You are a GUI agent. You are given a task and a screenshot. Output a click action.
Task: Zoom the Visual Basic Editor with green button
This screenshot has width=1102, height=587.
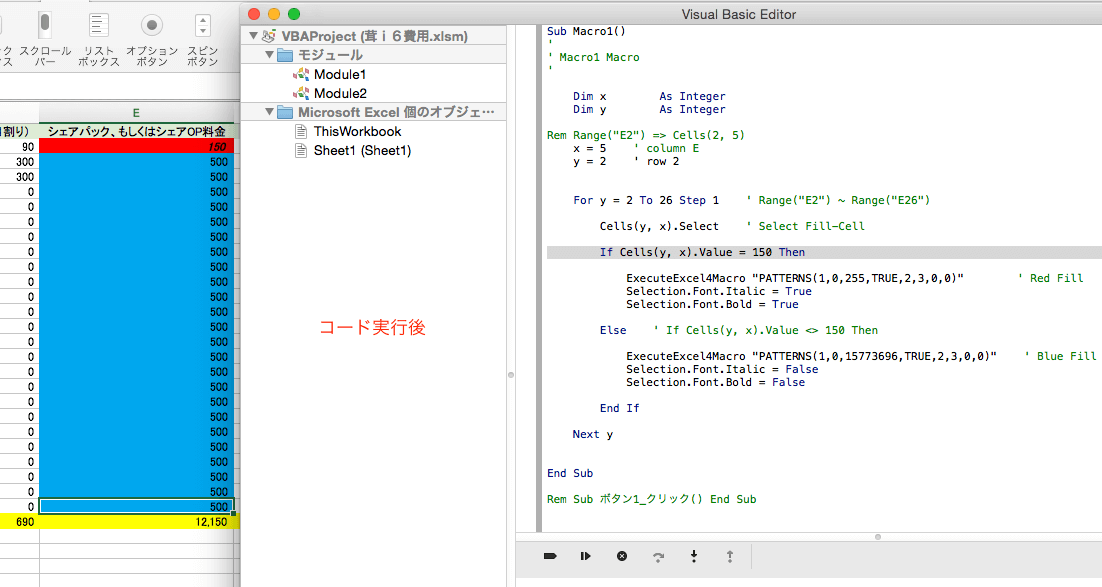(x=294, y=14)
